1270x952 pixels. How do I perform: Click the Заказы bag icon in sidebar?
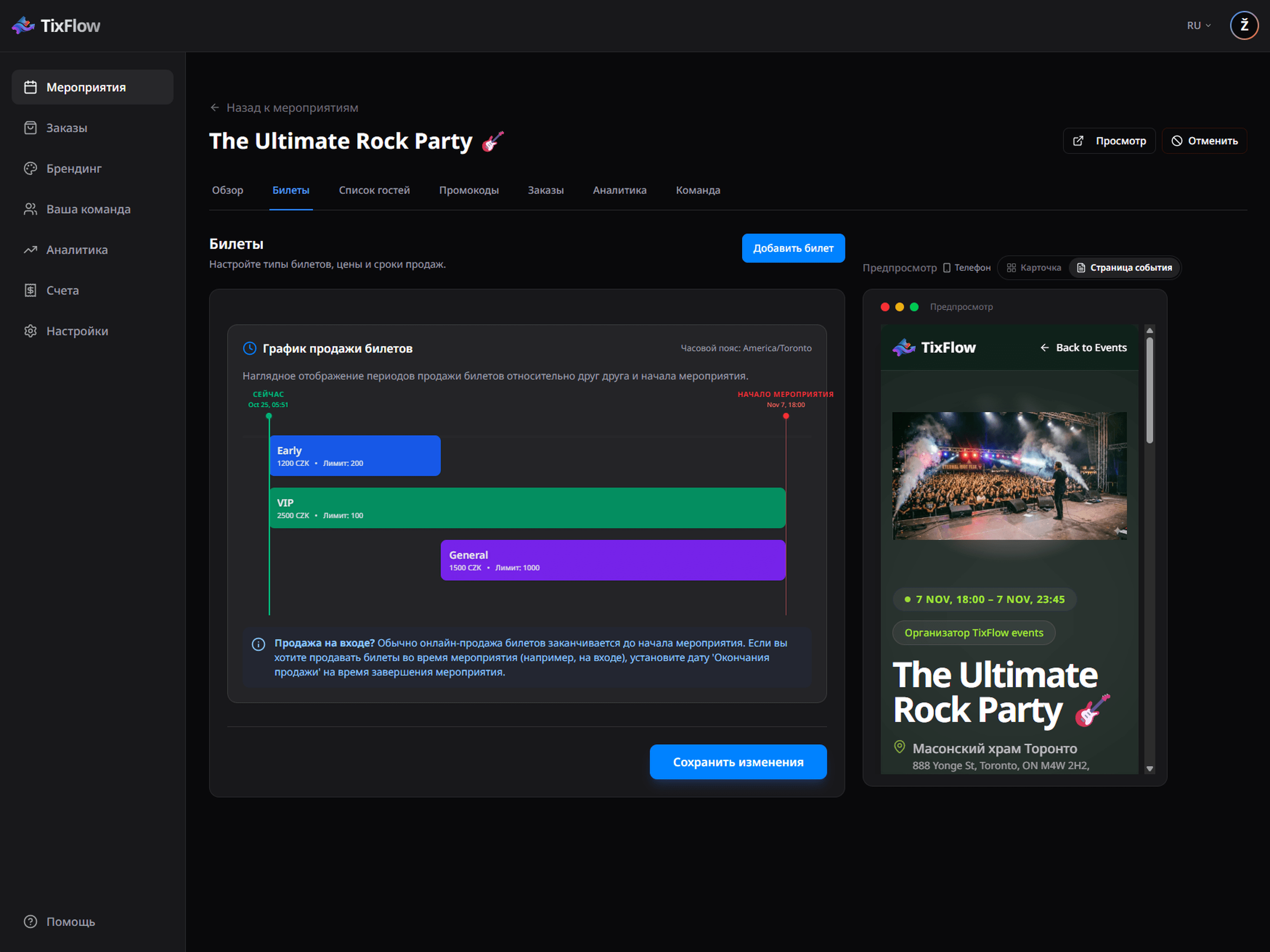(x=30, y=128)
